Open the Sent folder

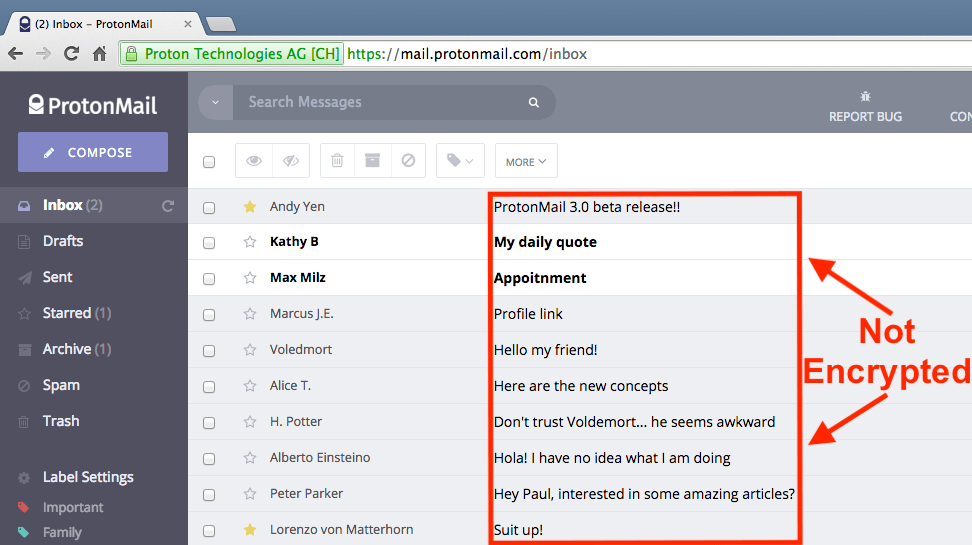(57, 277)
